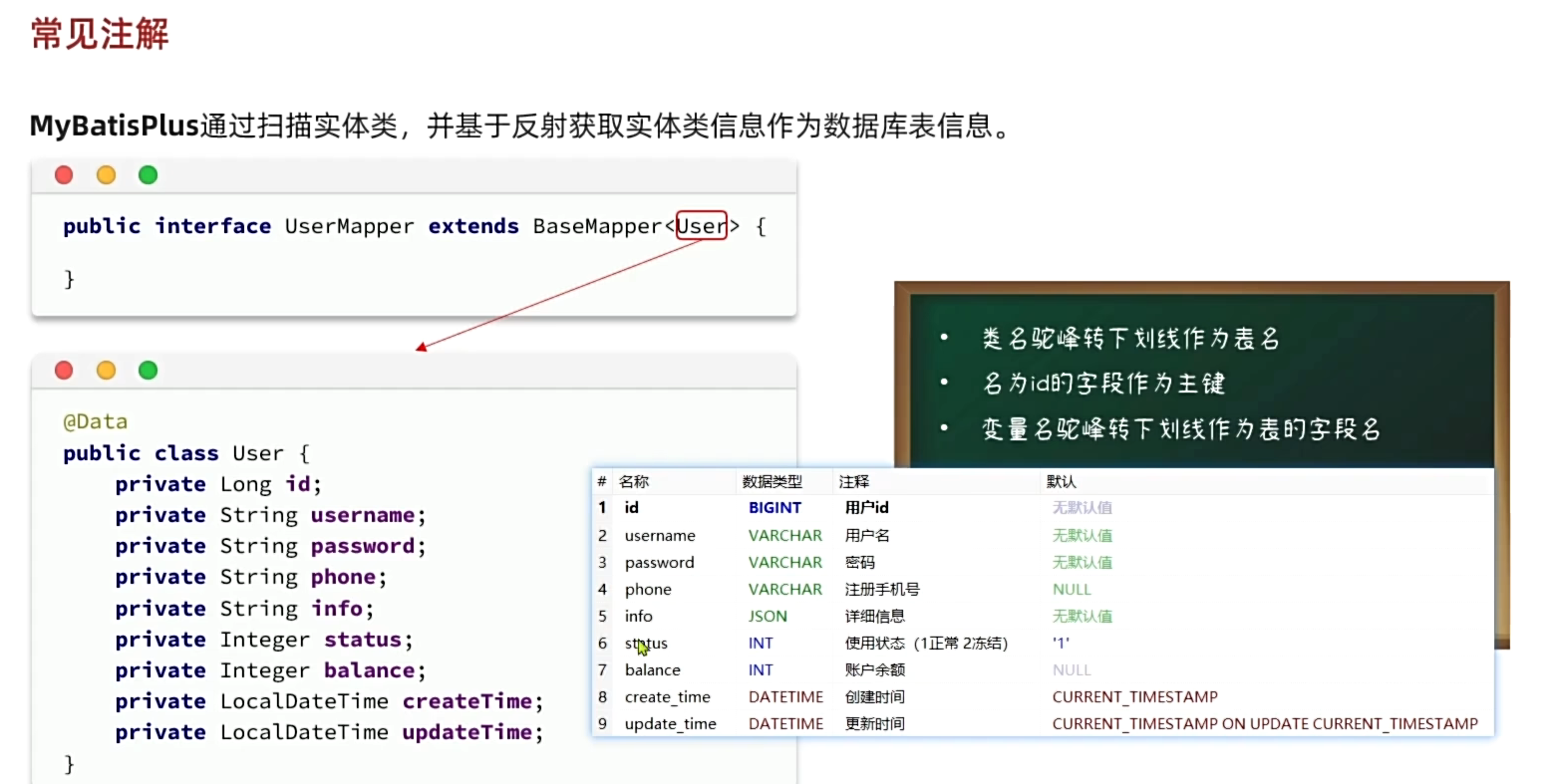
Task: Click the '数据类型' column header
Action: click(773, 481)
